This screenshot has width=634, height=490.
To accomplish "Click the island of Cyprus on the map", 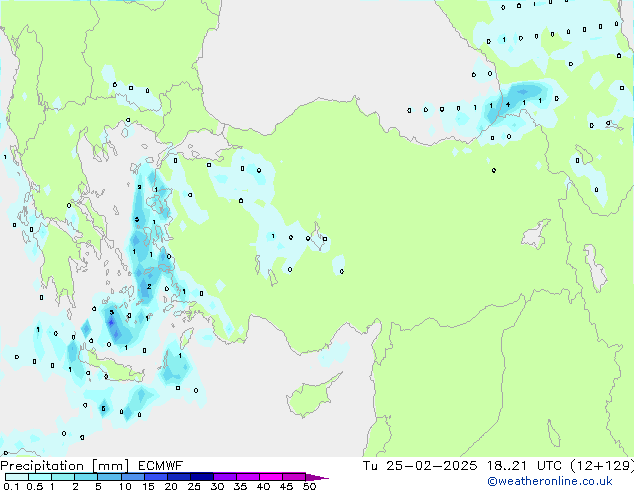I will coord(311,397).
